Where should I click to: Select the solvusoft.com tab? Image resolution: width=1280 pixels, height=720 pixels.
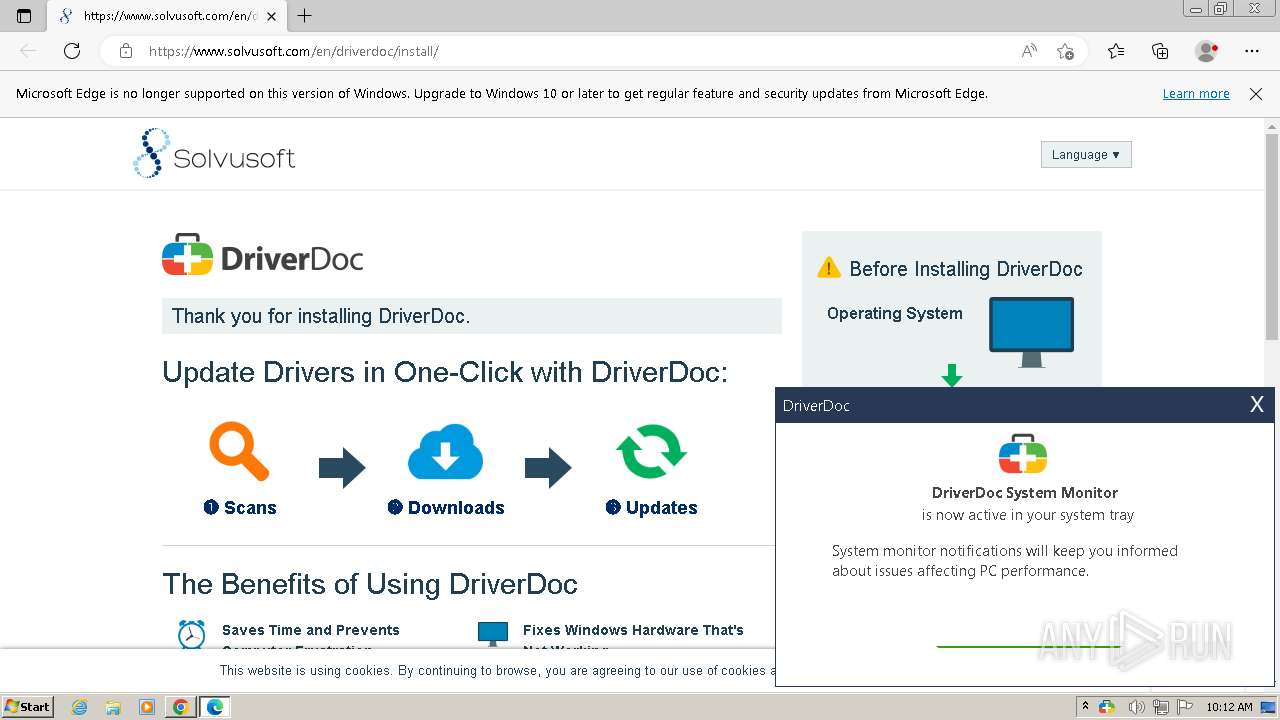165,16
